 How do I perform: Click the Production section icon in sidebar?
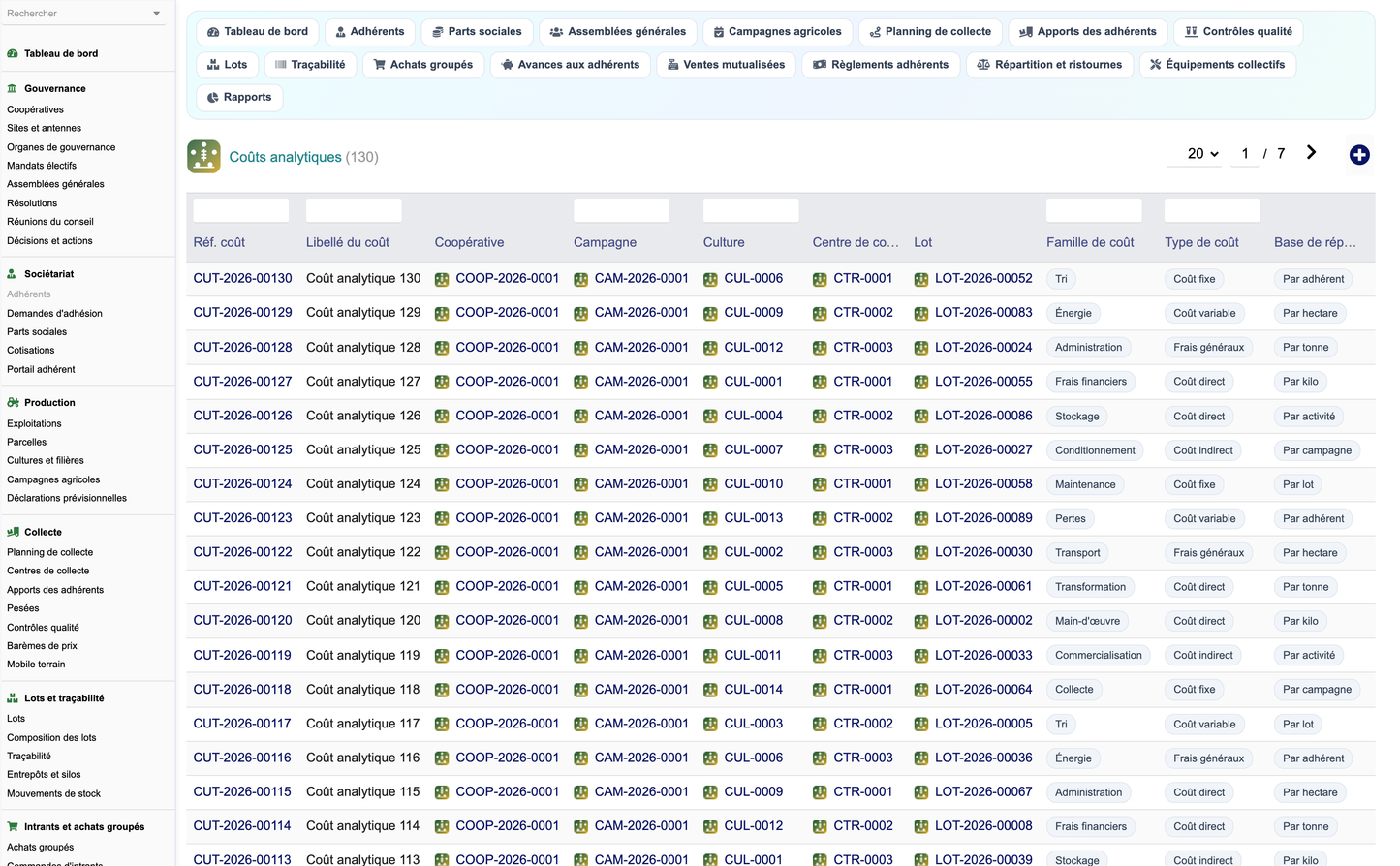(13, 402)
